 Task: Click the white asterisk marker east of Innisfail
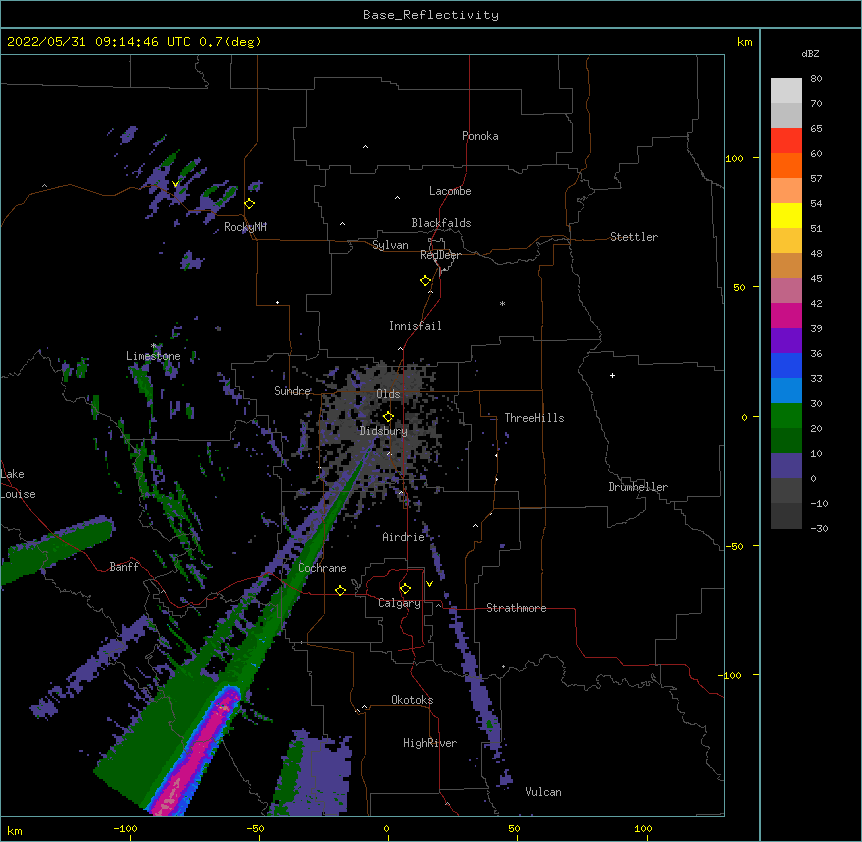click(x=502, y=303)
